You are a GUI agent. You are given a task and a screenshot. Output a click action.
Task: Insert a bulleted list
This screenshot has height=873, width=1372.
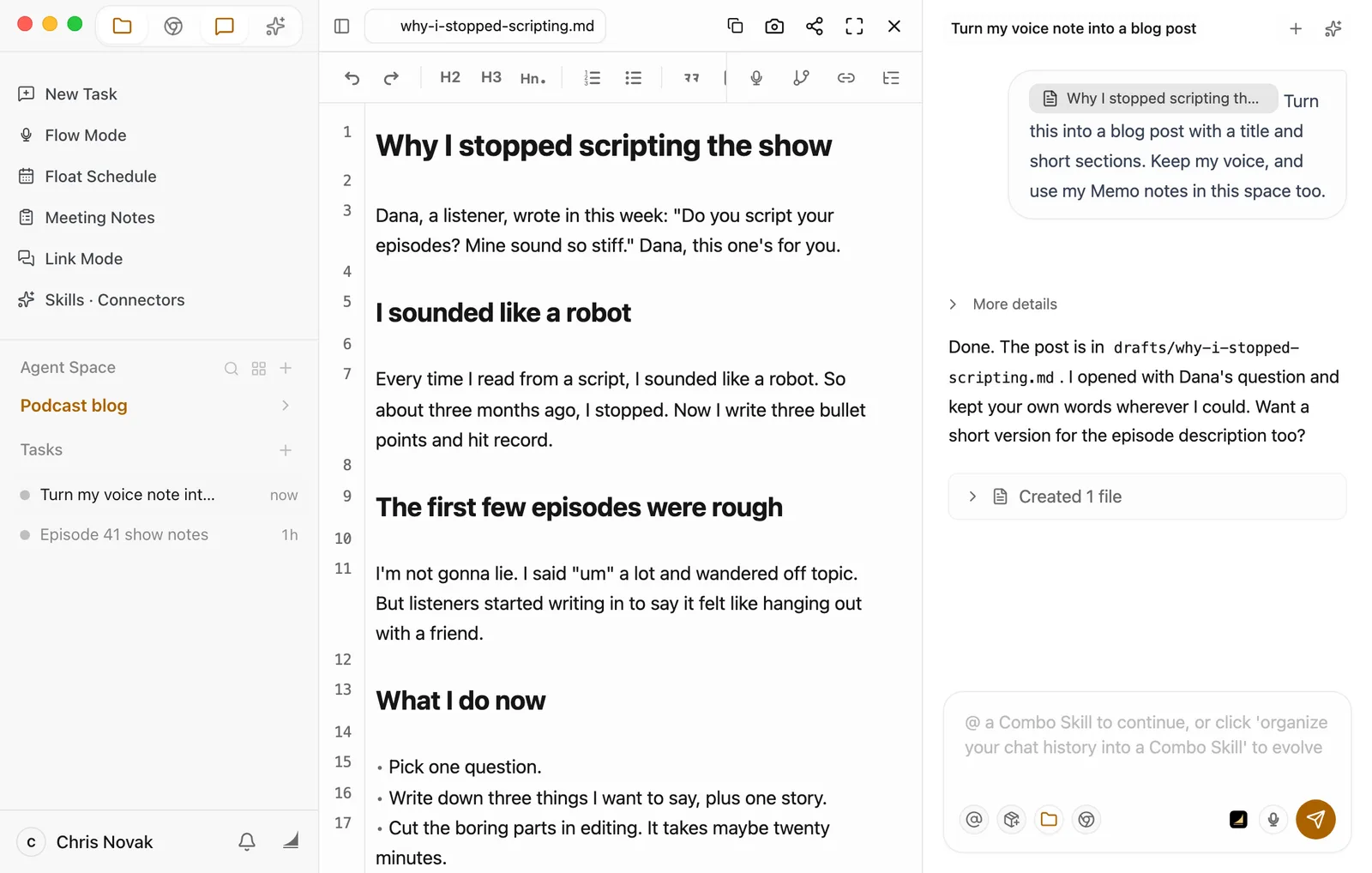click(634, 78)
